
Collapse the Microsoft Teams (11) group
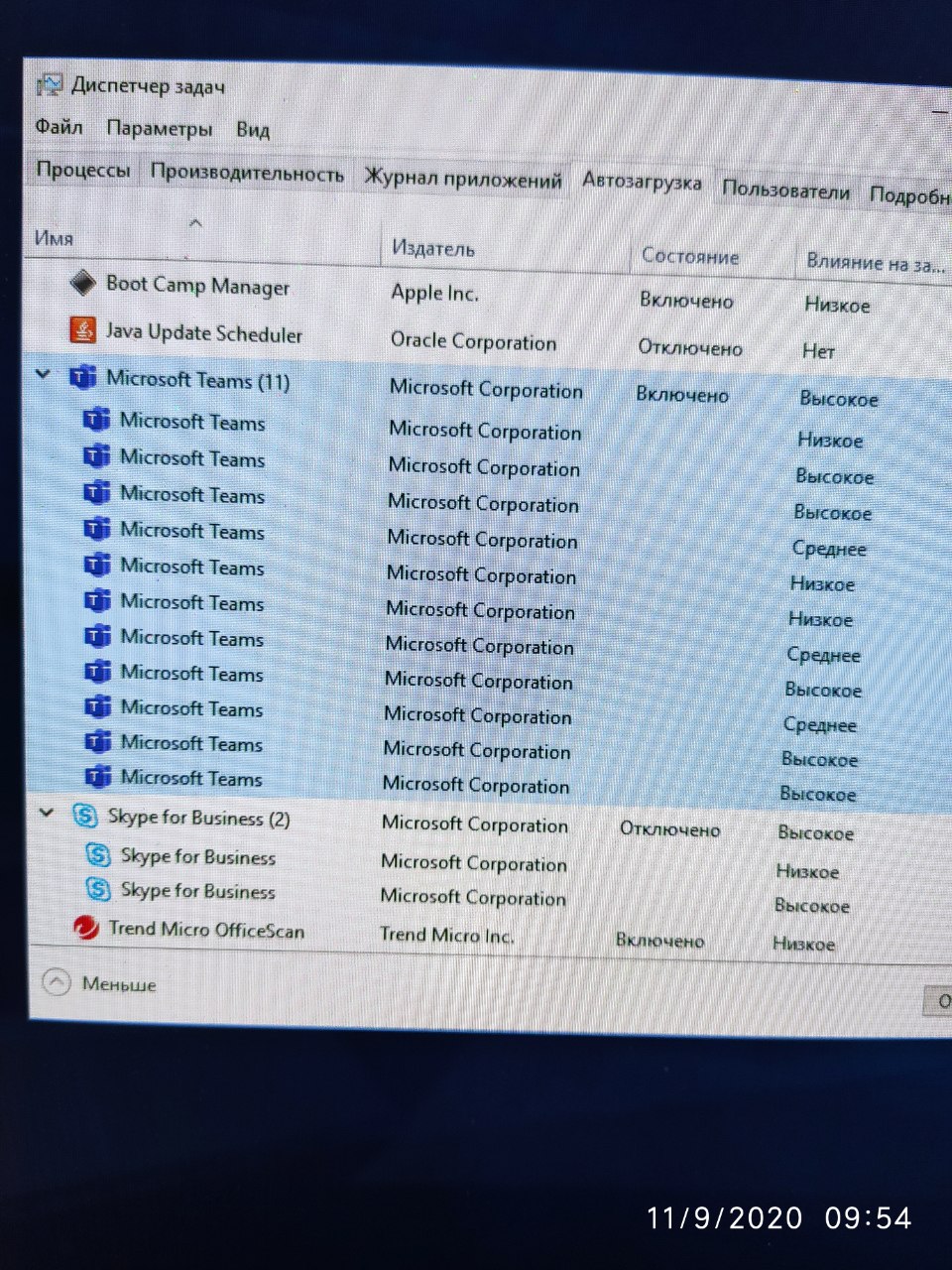(x=43, y=375)
